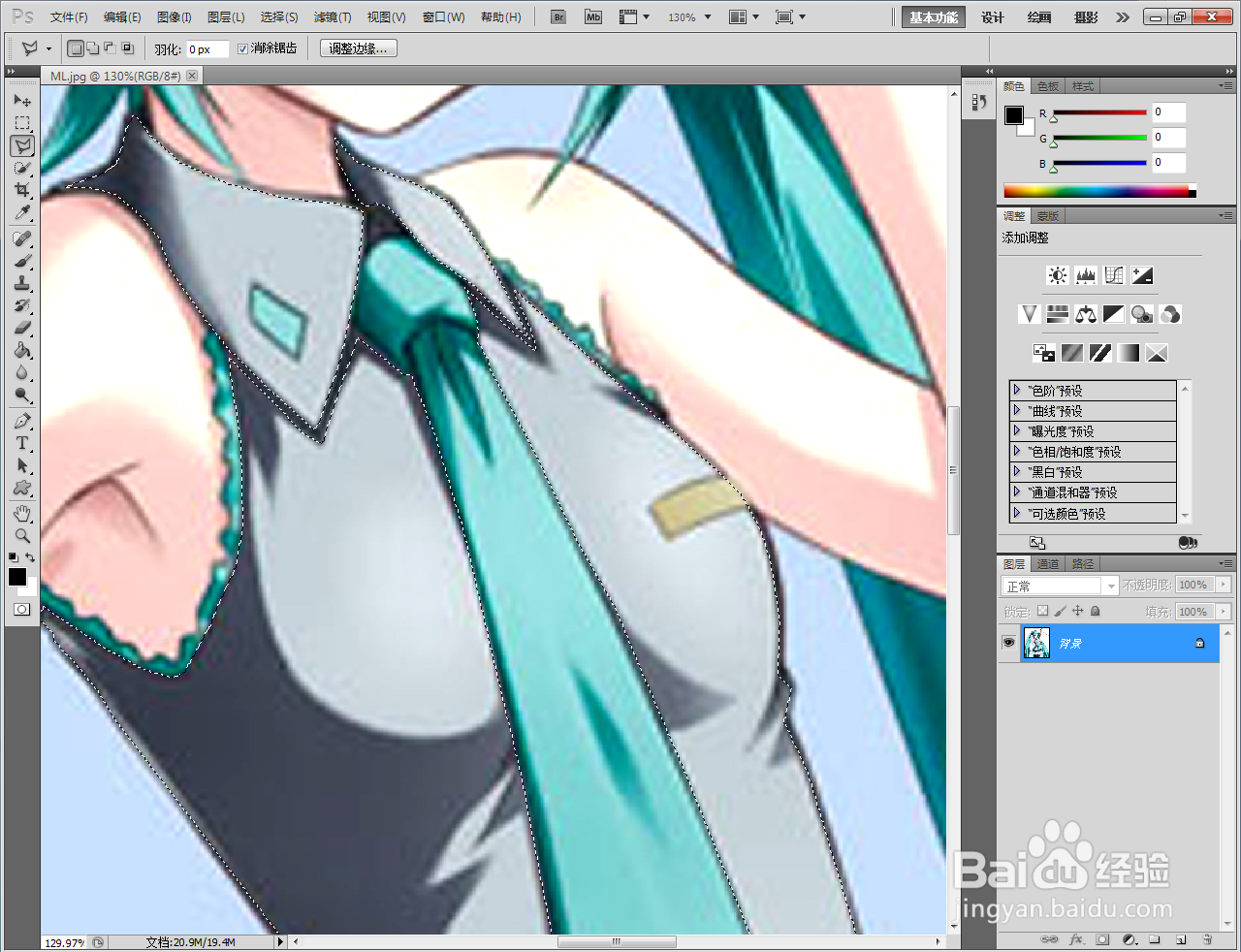Launch Mini Bridge with Mb icon
This screenshot has width=1241, height=952.
click(593, 17)
